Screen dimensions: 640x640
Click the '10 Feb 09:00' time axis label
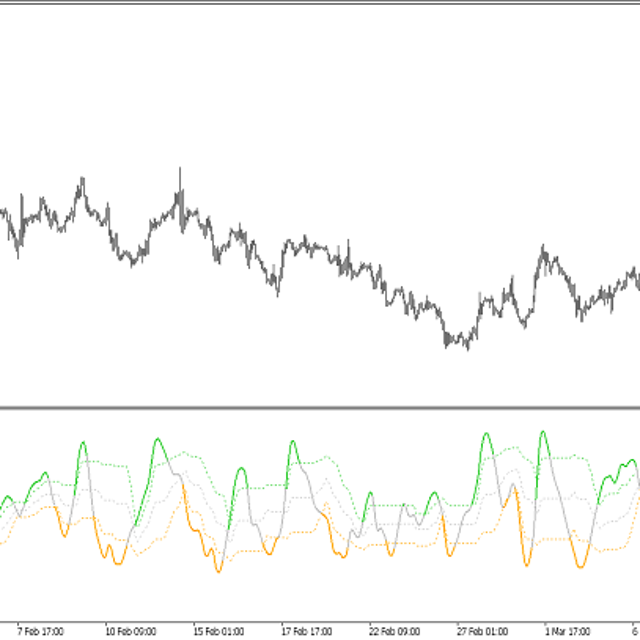pyautogui.click(x=130, y=631)
